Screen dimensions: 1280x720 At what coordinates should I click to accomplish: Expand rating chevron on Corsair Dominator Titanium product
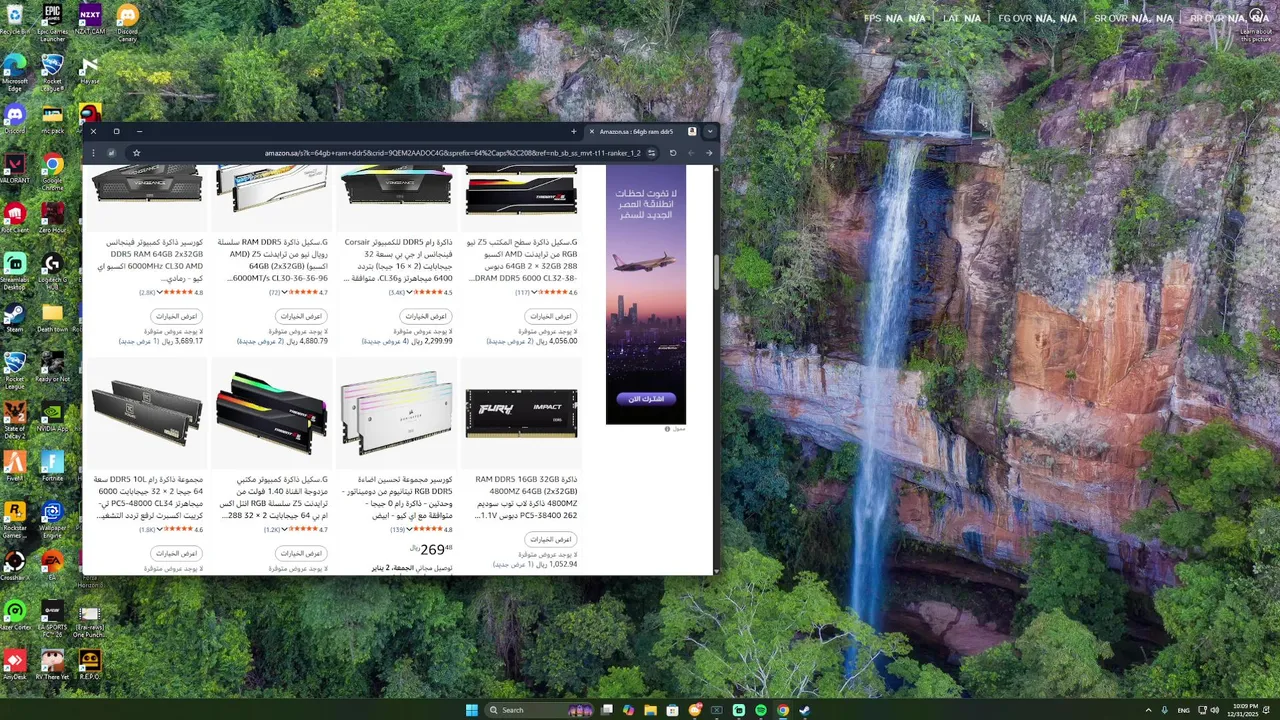[410, 529]
